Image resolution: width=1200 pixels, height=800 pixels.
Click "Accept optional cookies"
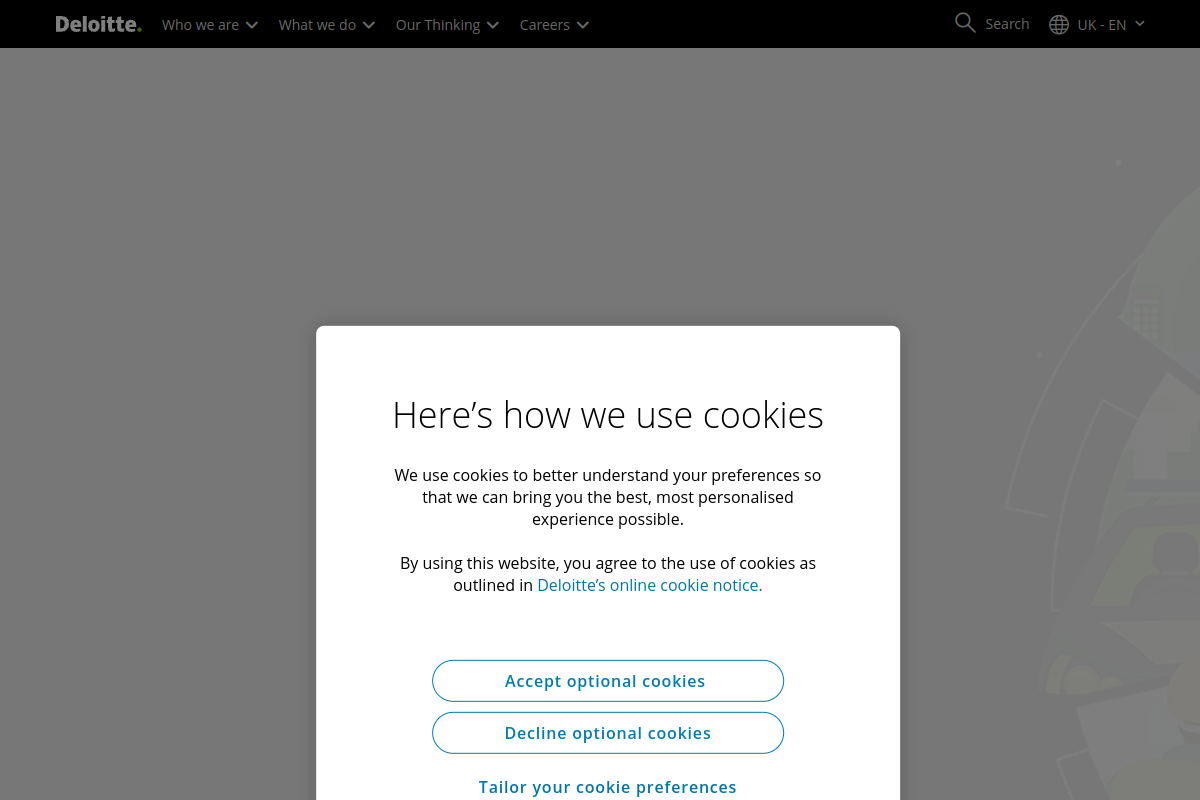pyautogui.click(x=607, y=680)
